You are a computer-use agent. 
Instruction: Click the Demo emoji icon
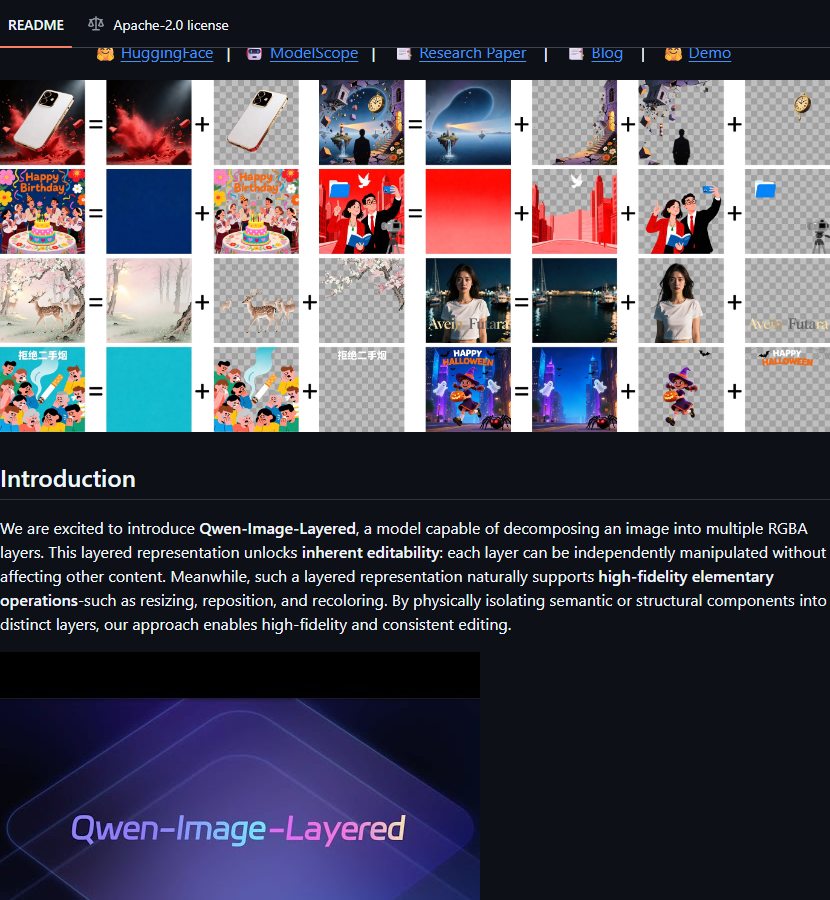click(673, 53)
